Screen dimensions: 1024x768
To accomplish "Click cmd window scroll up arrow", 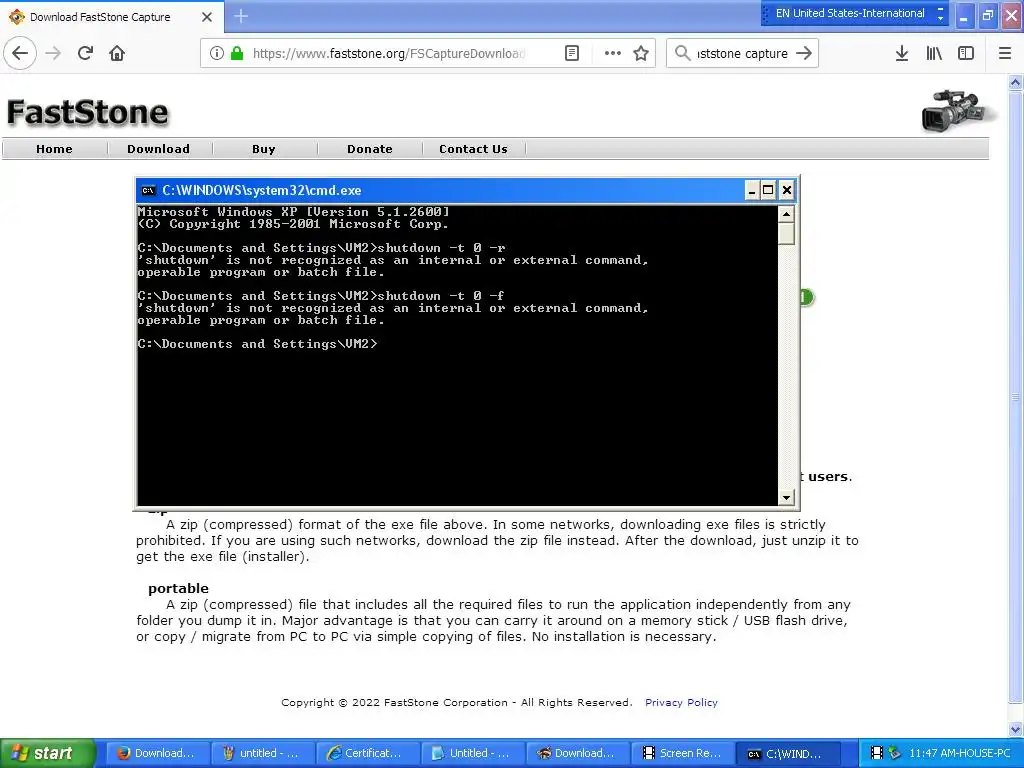I will [786, 214].
